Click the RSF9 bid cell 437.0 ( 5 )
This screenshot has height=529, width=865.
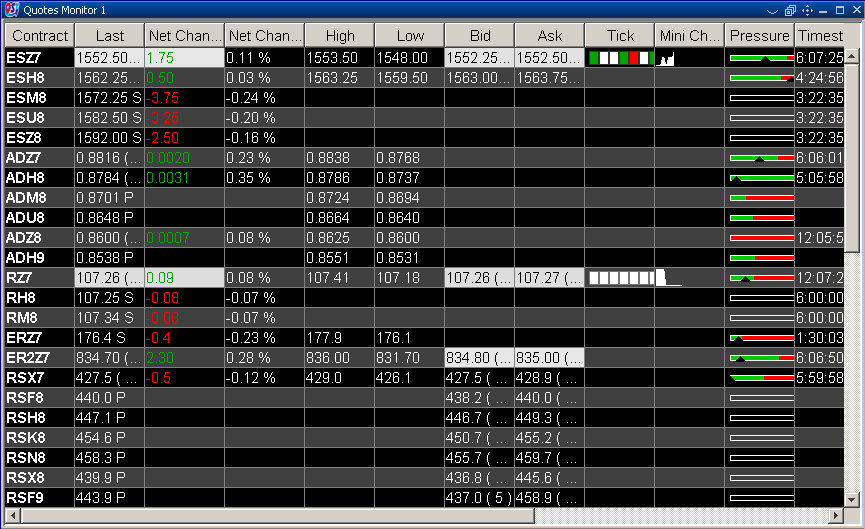(480, 498)
